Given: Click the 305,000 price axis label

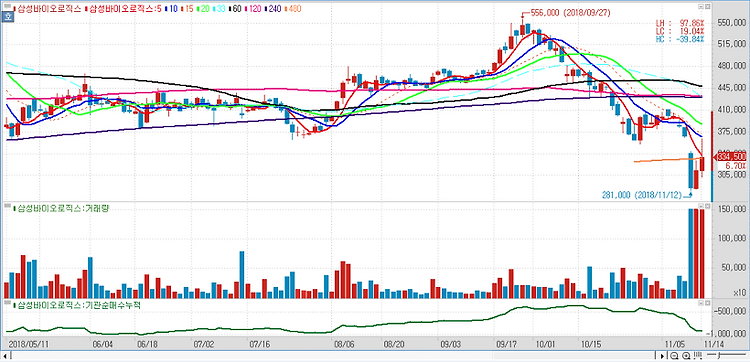Looking at the screenshot, I should 732,175.
